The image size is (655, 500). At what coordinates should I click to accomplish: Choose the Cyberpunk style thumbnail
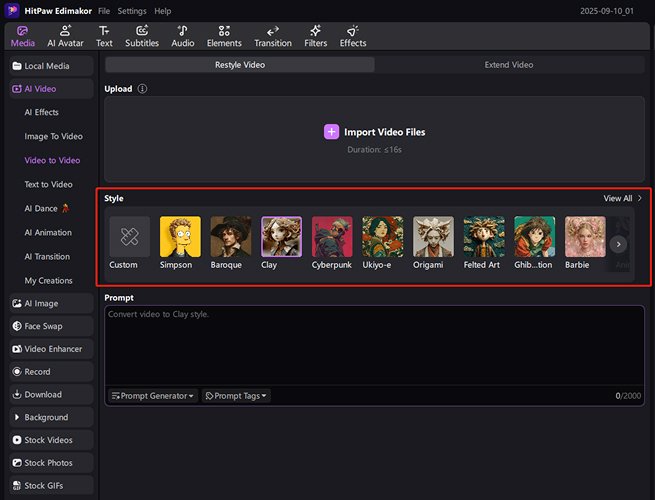pos(332,236)
